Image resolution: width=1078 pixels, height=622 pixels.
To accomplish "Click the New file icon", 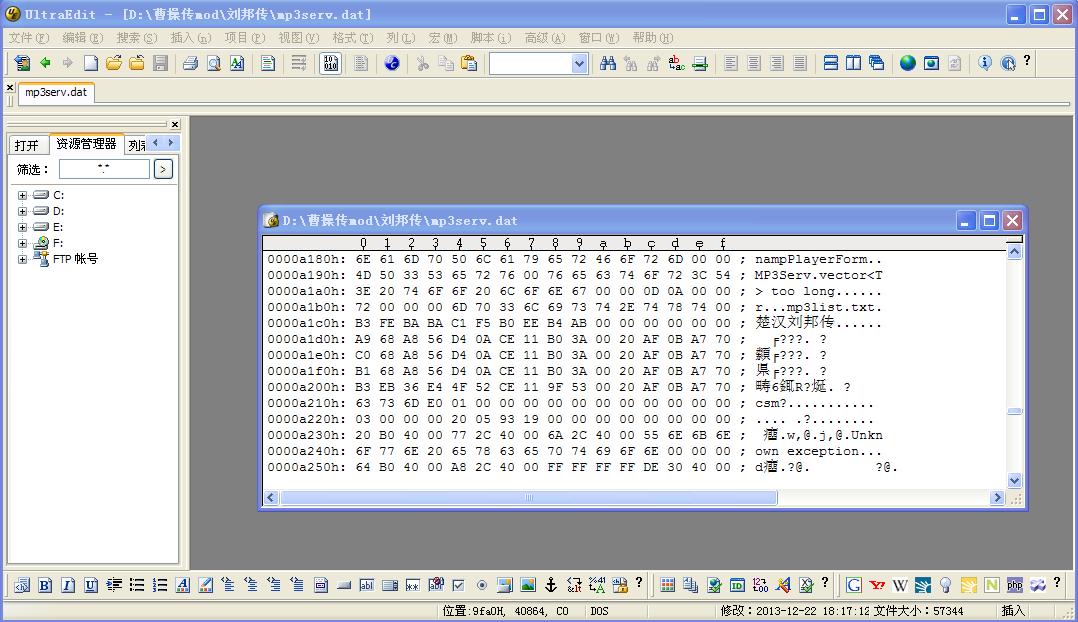I will (x=91, y=63).
